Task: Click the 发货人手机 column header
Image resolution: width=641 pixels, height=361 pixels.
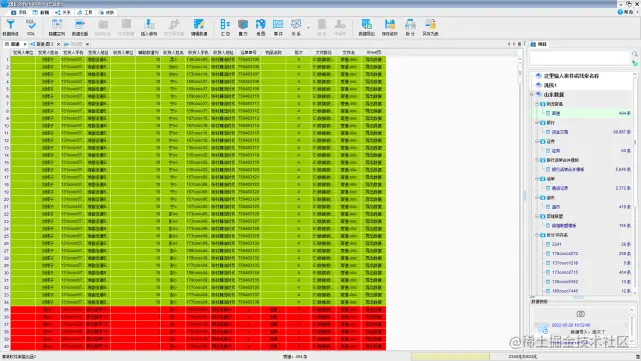Action: (73, 53)
